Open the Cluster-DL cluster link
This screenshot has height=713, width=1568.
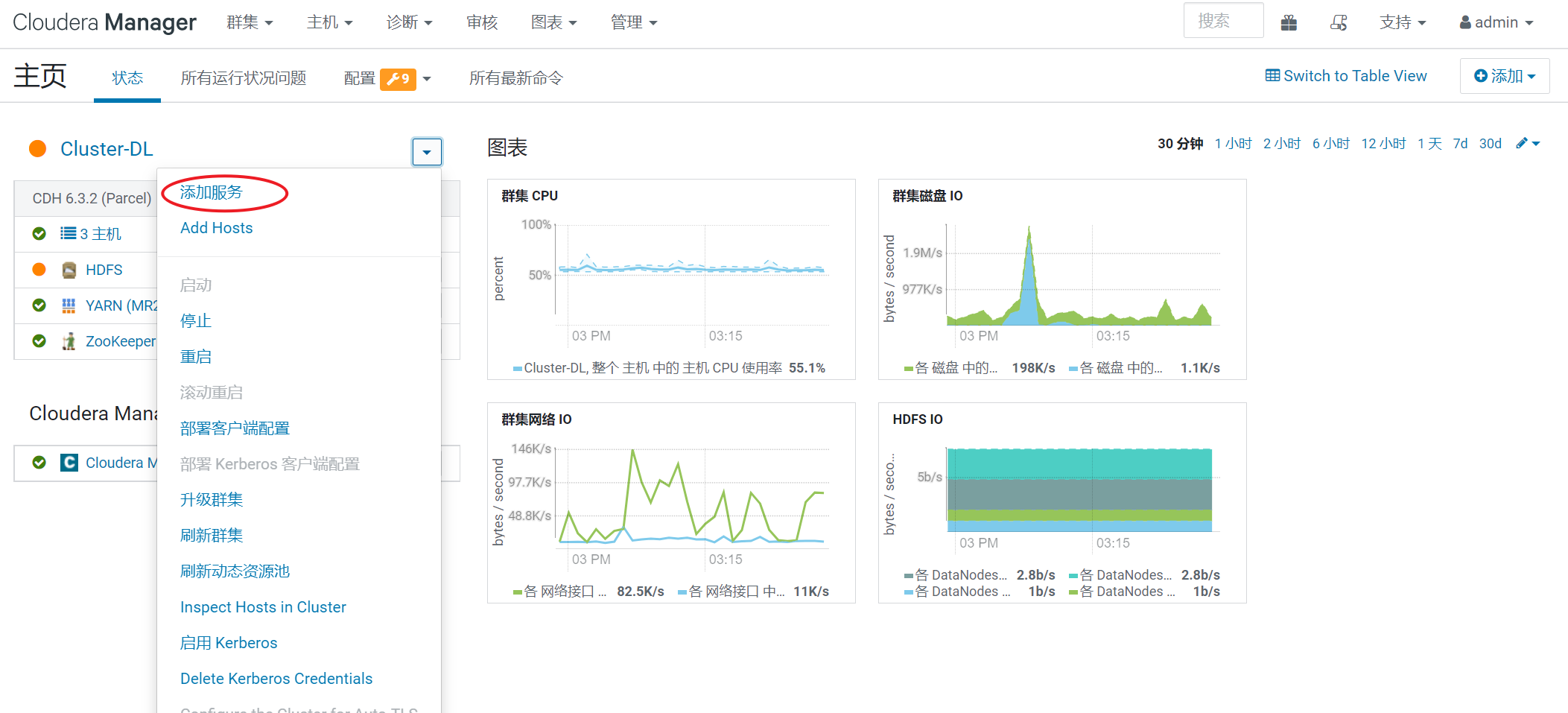[107, 149]
